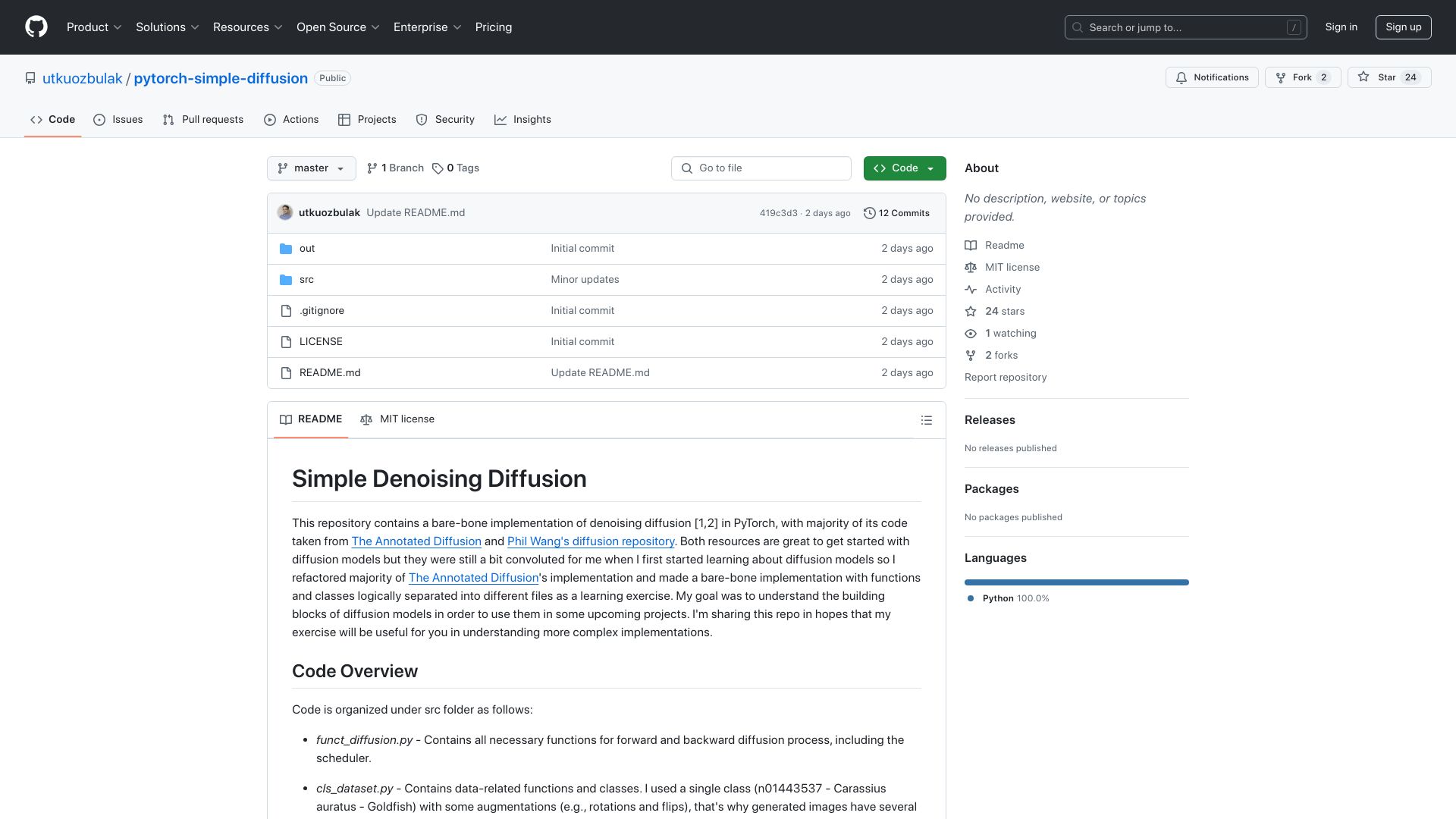Open commit hash 419c3d3

[779, 213]
